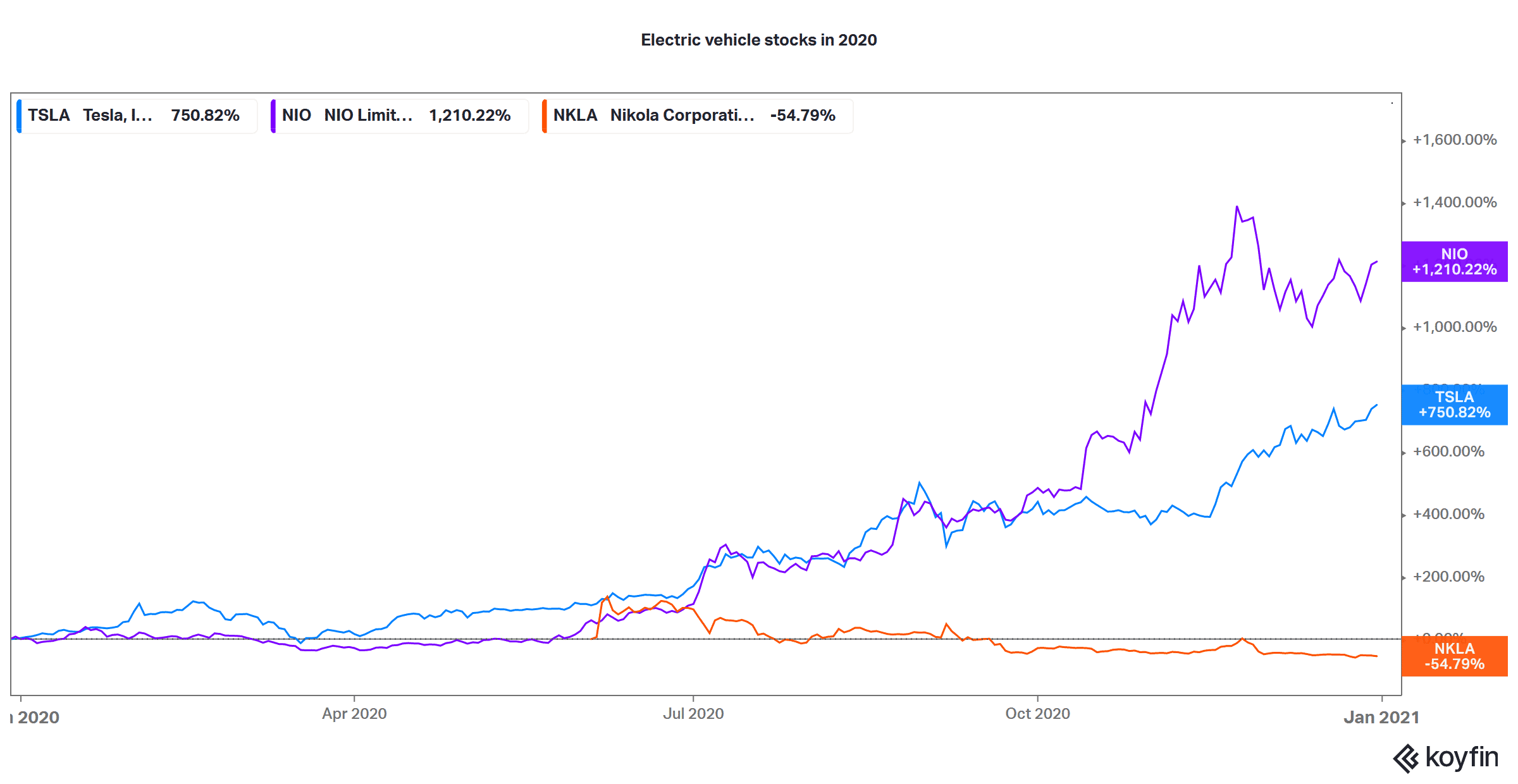
Task: Click the +1,600.00% y-axis label
Action: pos(1455,140)
